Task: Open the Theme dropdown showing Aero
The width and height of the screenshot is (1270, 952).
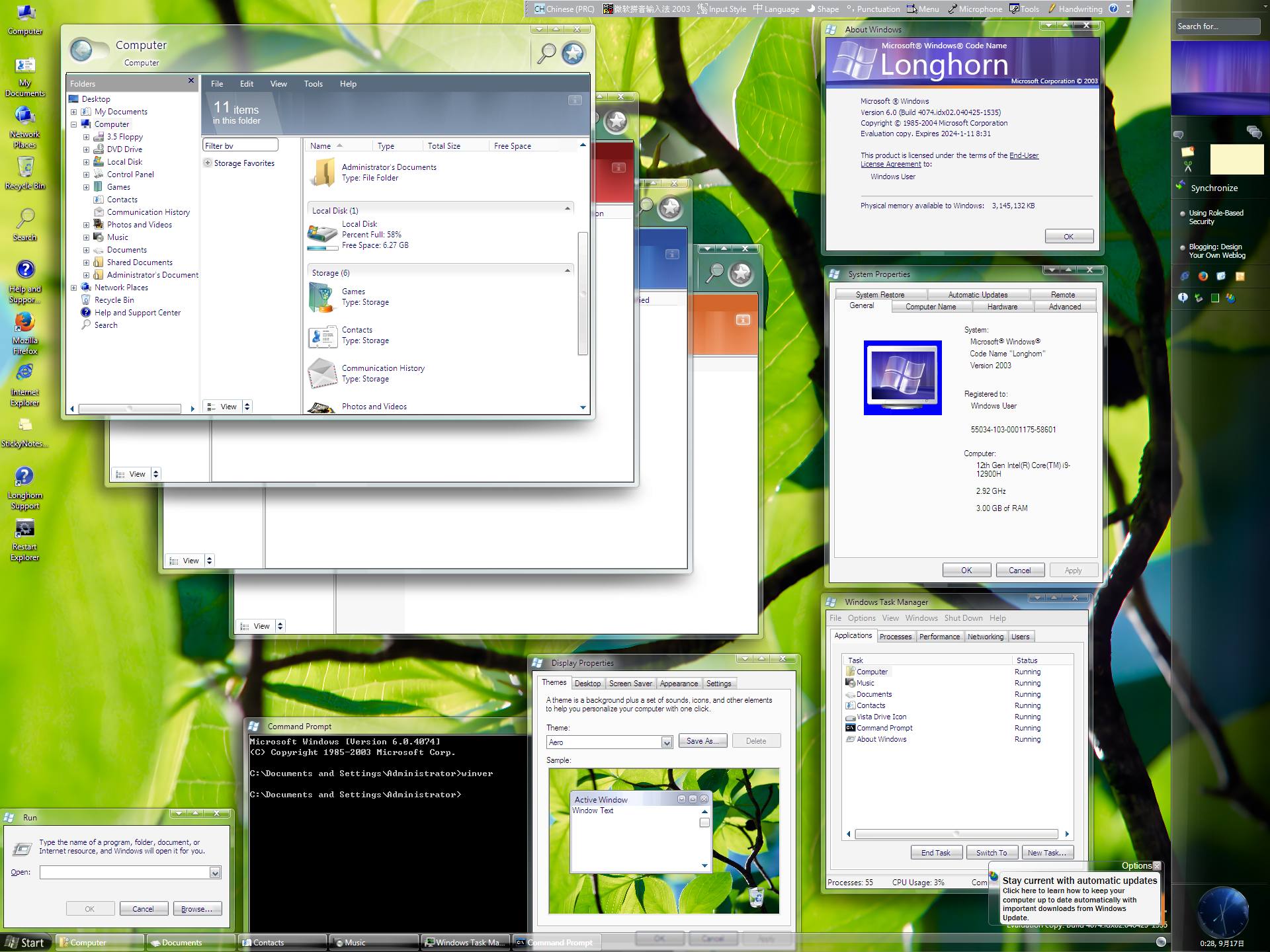Action: (667, 742)
